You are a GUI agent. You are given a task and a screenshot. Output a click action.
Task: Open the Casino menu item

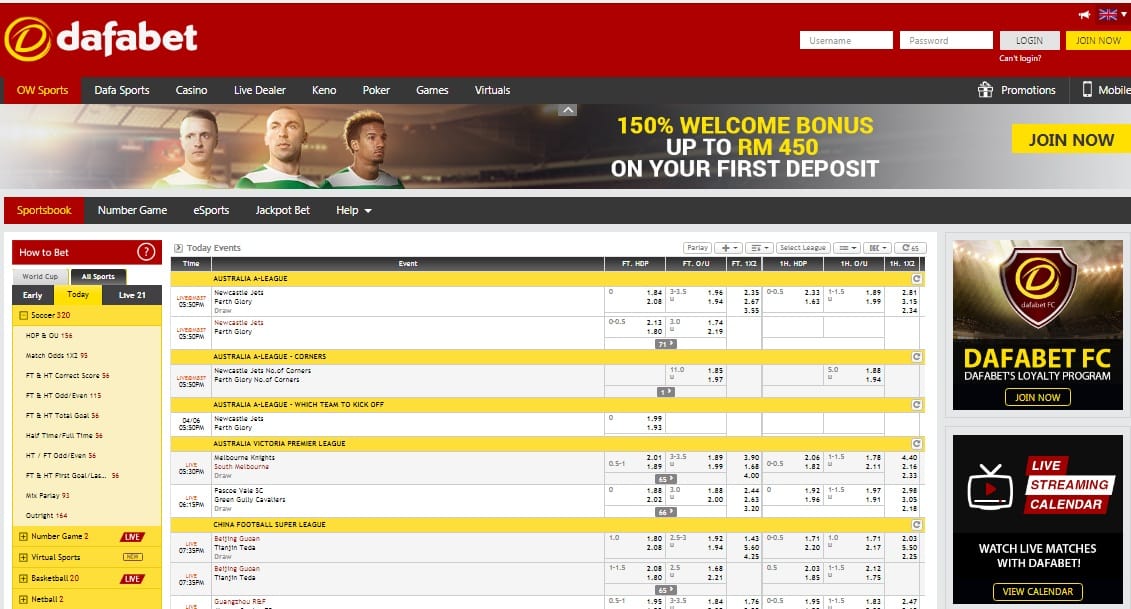point(191,90)
